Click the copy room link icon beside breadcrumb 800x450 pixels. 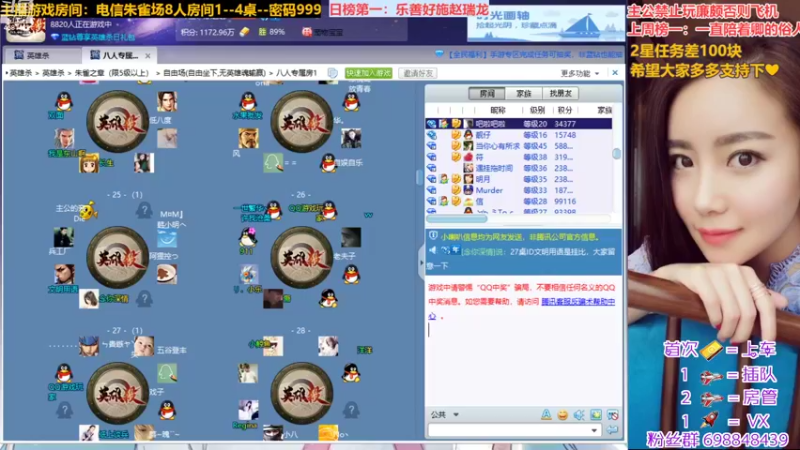(x=333, y=73)
